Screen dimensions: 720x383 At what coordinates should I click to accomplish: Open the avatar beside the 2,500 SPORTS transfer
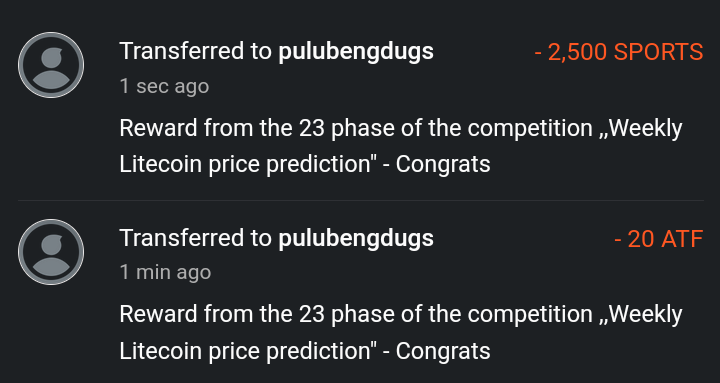(51, 65)
